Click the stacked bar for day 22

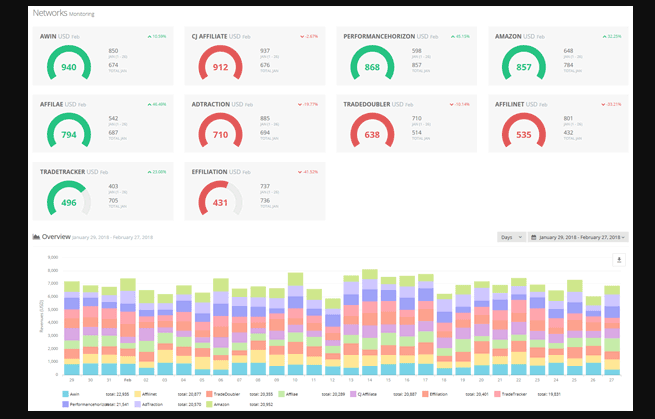coord(519,326)
